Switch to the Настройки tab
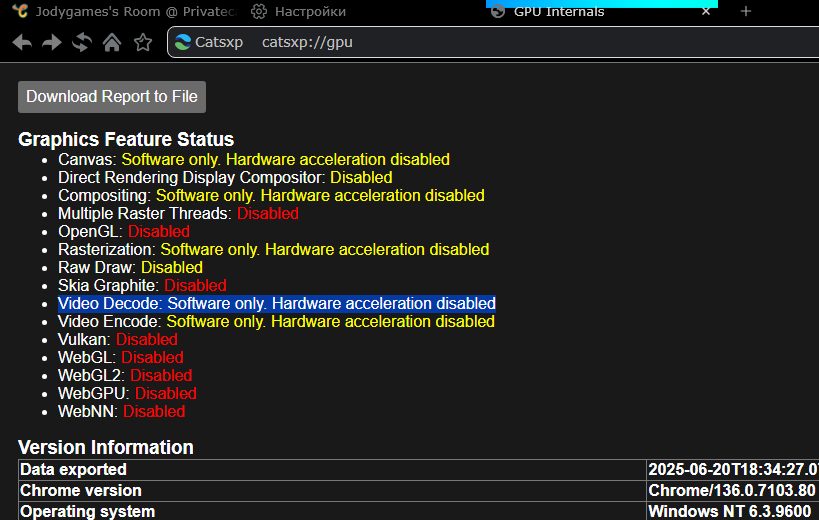 coord(309,11)
